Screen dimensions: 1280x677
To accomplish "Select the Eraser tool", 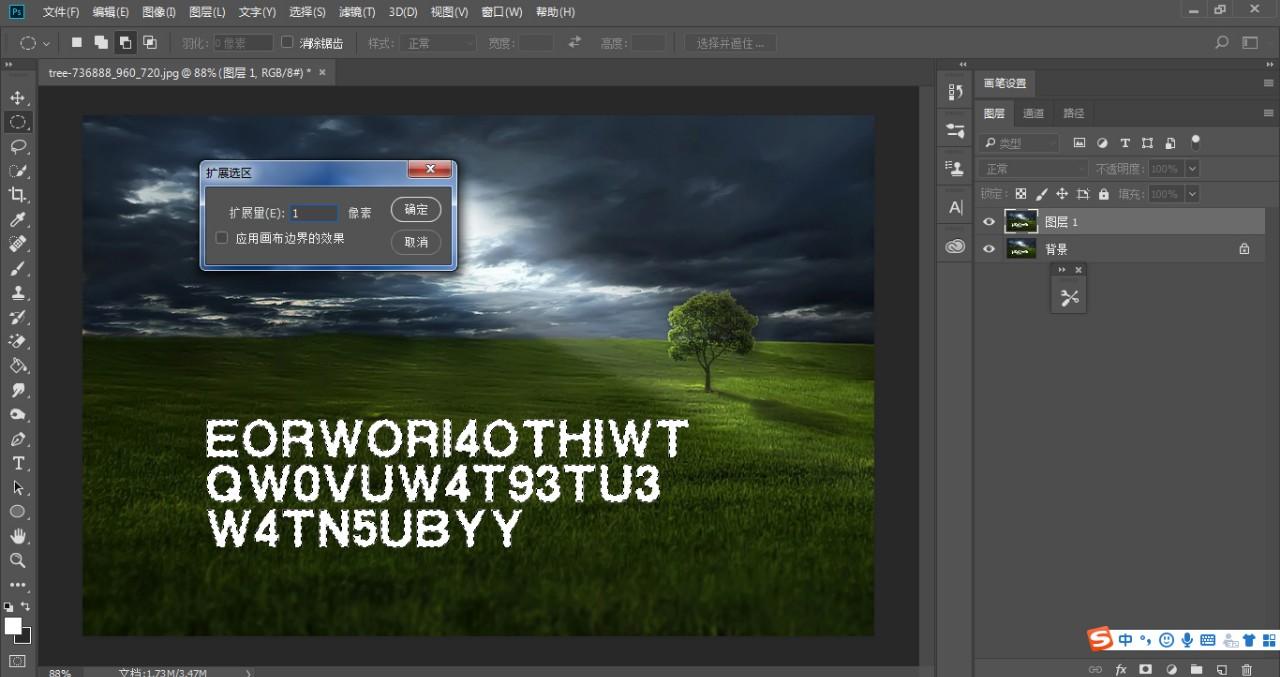I will [x=17, y=342].
